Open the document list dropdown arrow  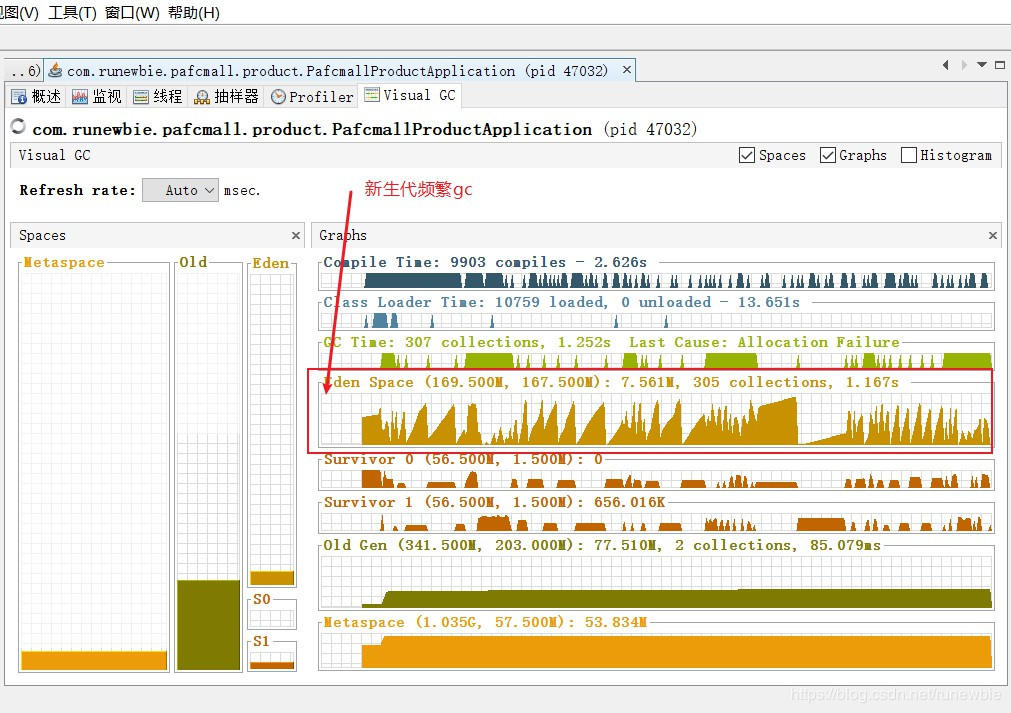[981, 64]
